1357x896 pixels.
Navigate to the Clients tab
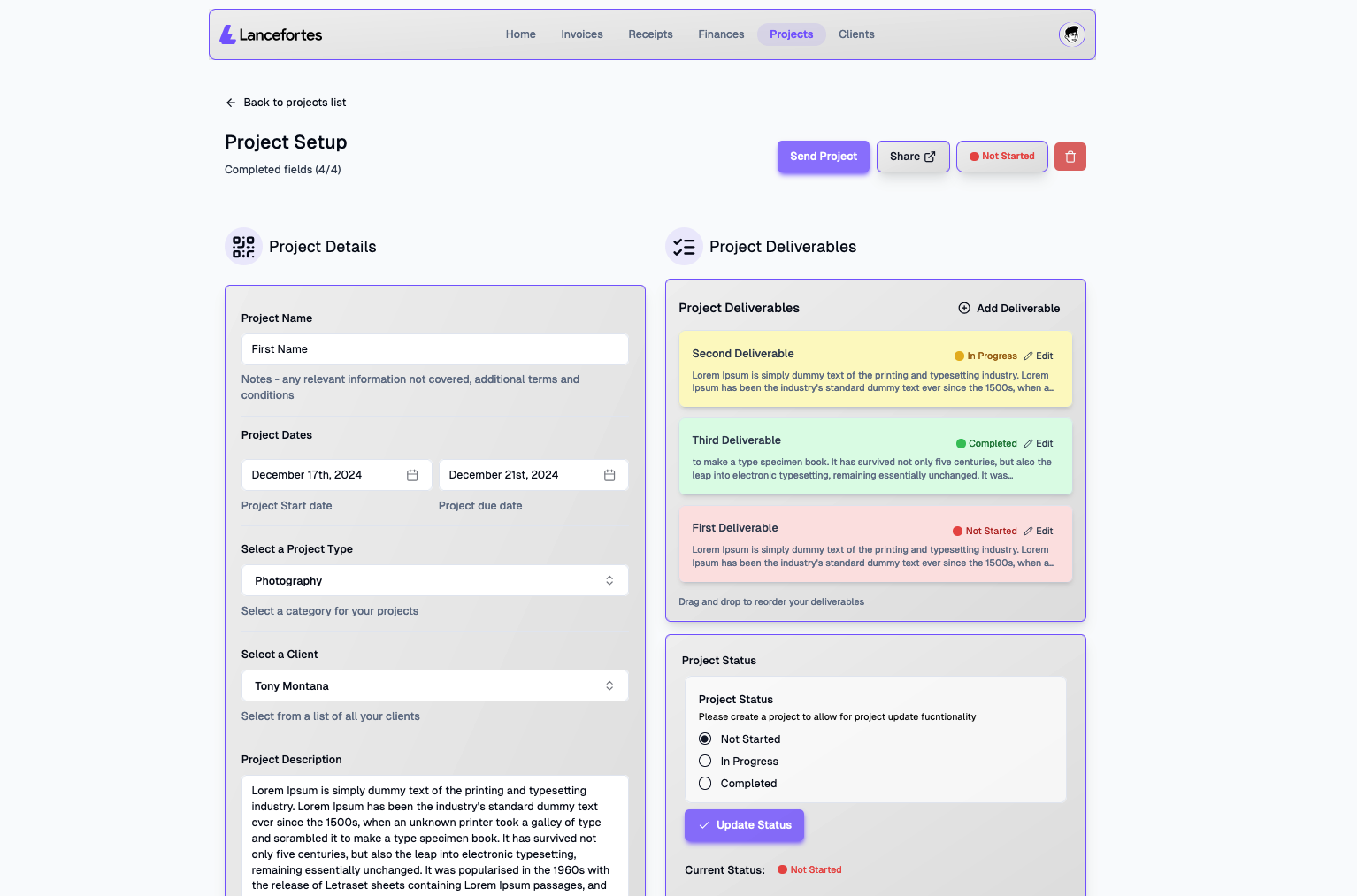856,34
